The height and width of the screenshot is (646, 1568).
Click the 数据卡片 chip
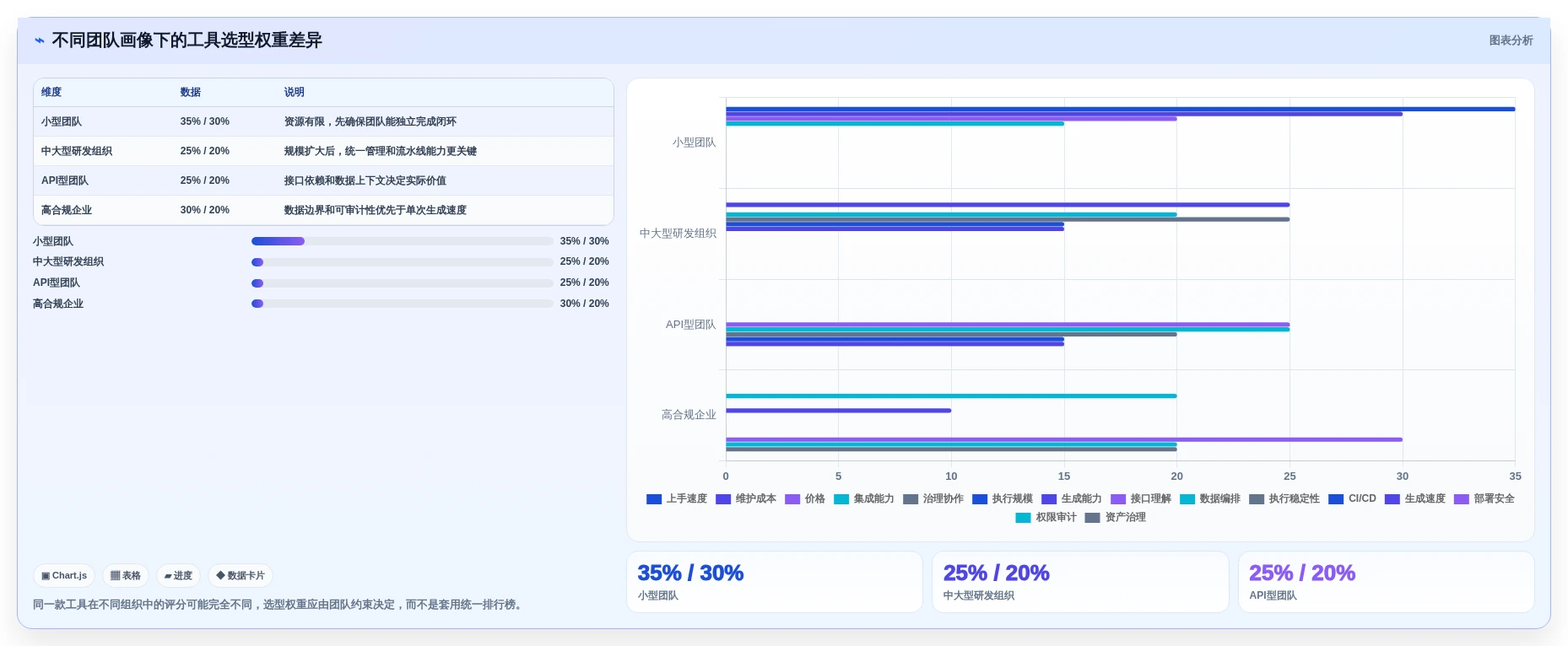click(241, 576)
